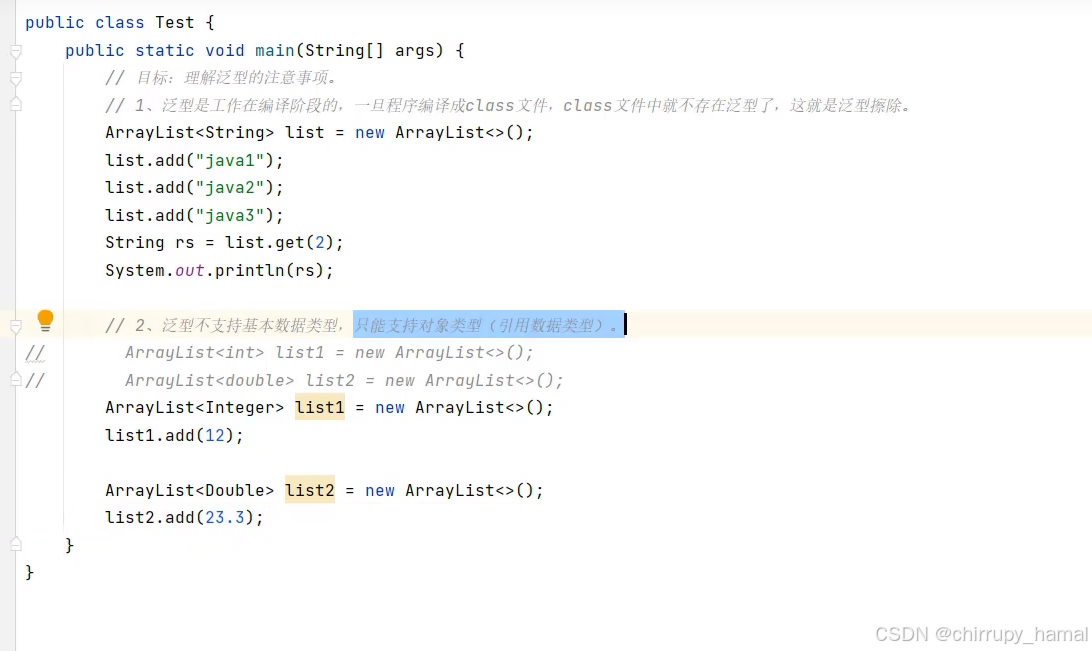Click the ArrayList<Double> type

pyautogui.click(x=189, y=490)
